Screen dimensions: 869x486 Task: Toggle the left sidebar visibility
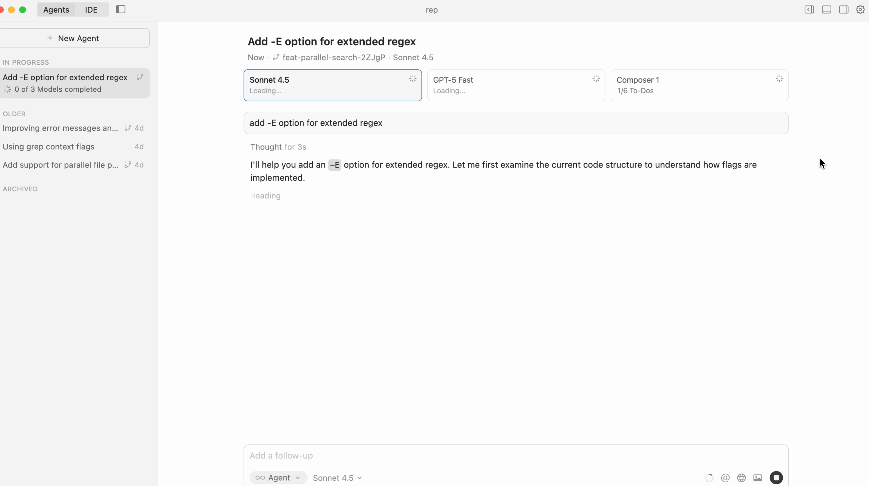point(121,9)
